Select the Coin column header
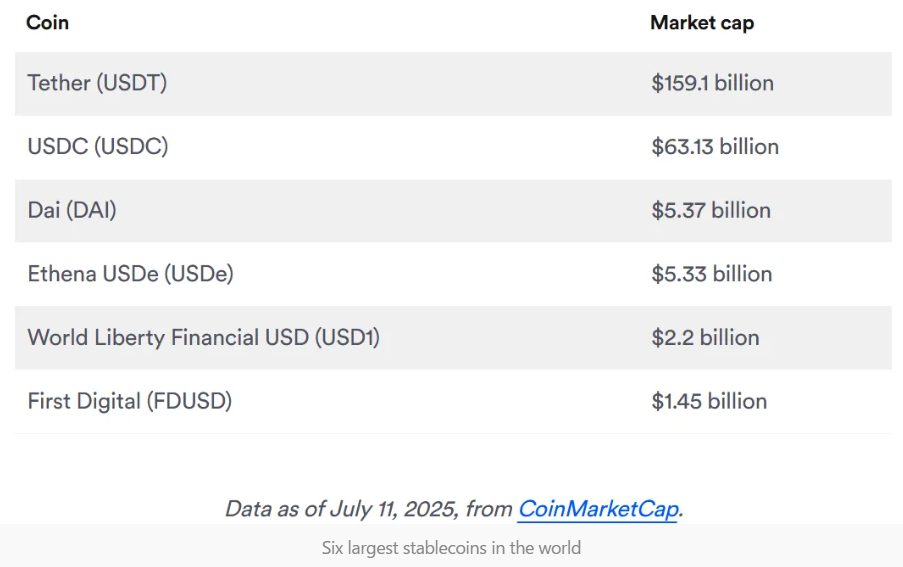Viewport: 903px width, 567px height. tap(47, 22)
